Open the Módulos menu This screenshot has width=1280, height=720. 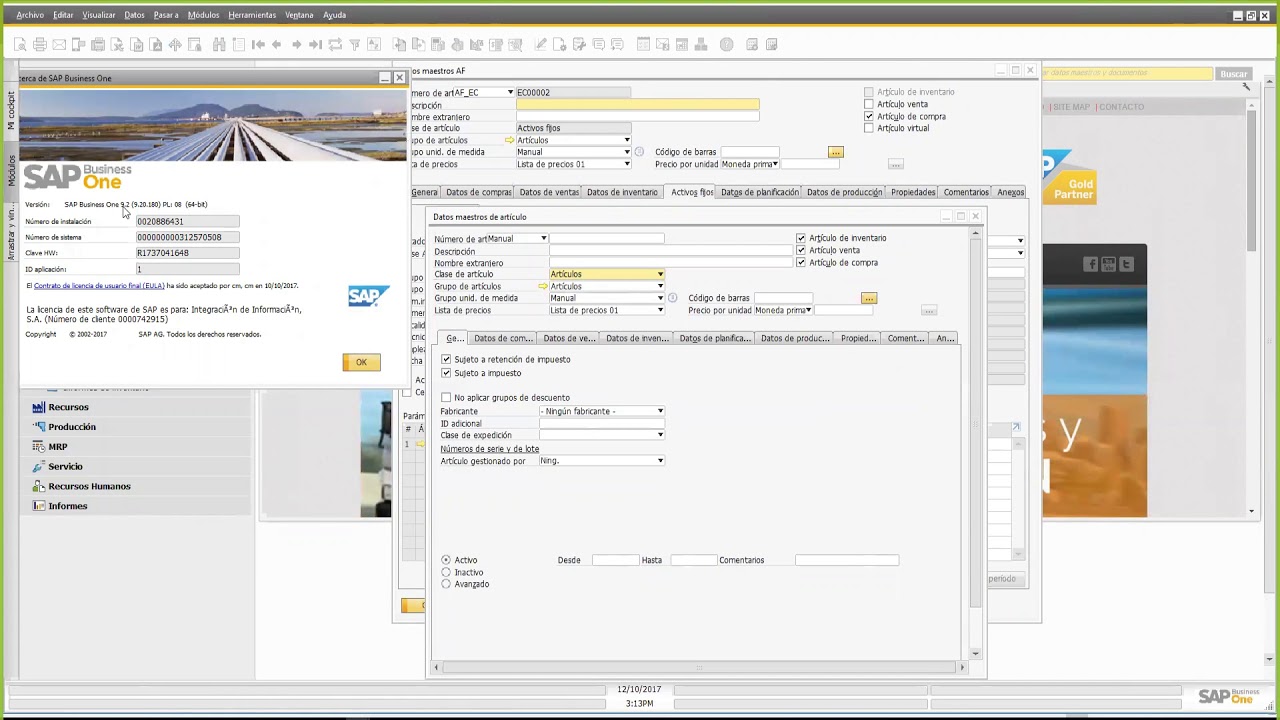[203, 15]
